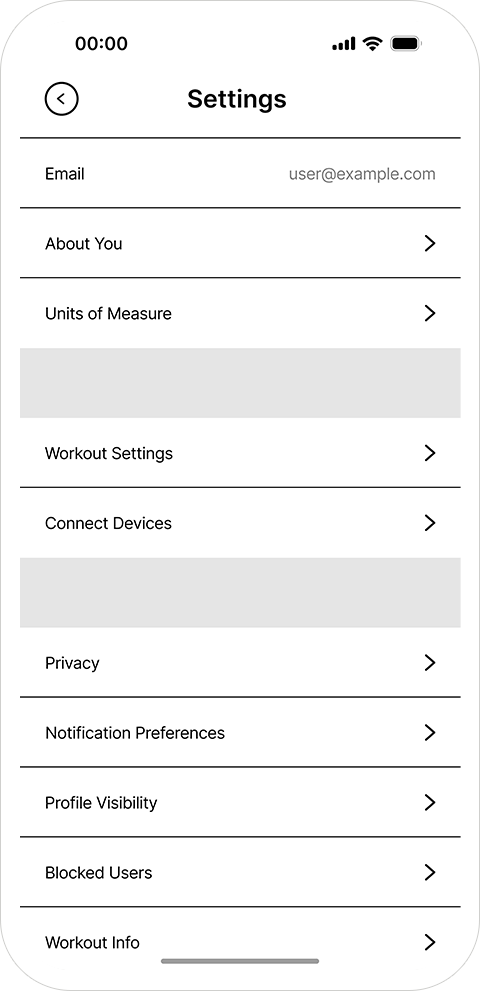The height and width of the screenshot is (991, 480).
Task: Tap the battery status icon
Action: [406, 44]
